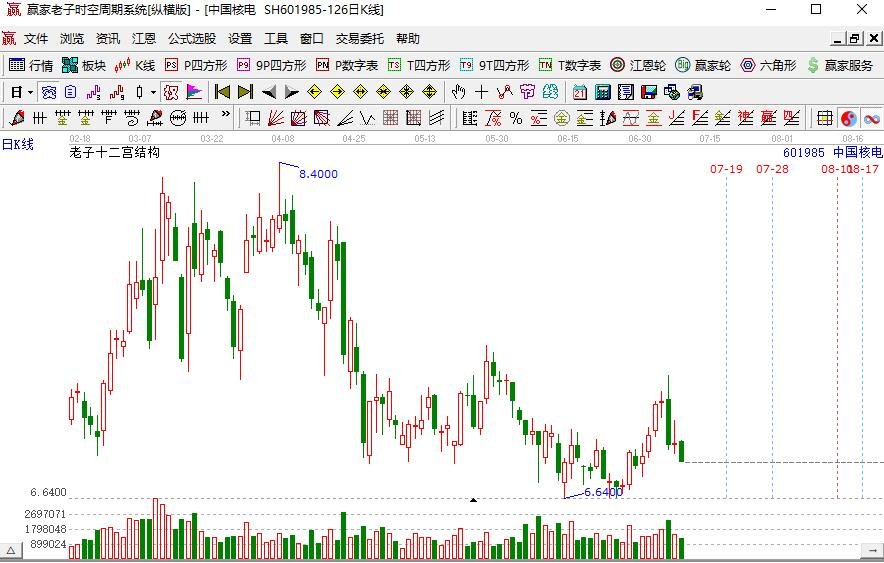Jump to the last bar
The width and height of the screenshot is (884, 563).
246,92
